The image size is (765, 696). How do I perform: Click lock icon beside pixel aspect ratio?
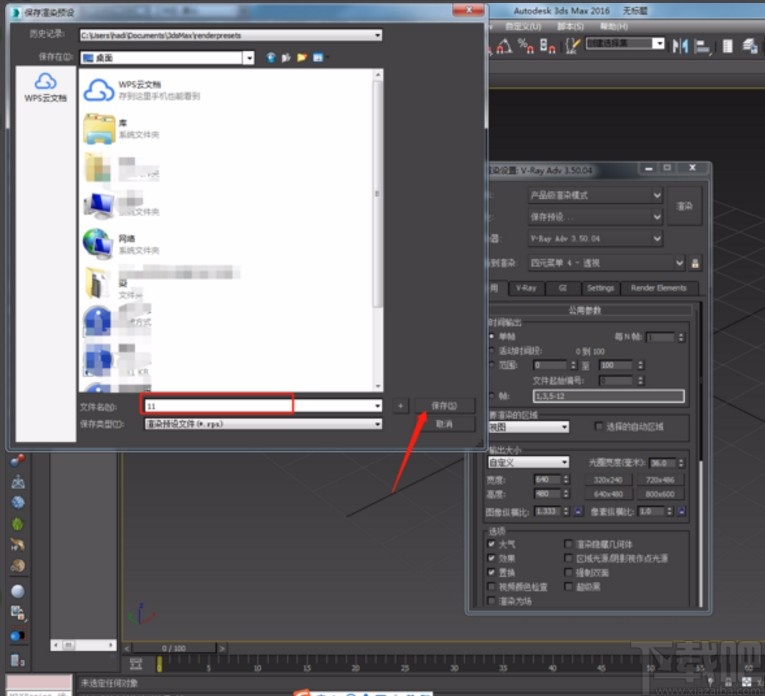(682, 511)
